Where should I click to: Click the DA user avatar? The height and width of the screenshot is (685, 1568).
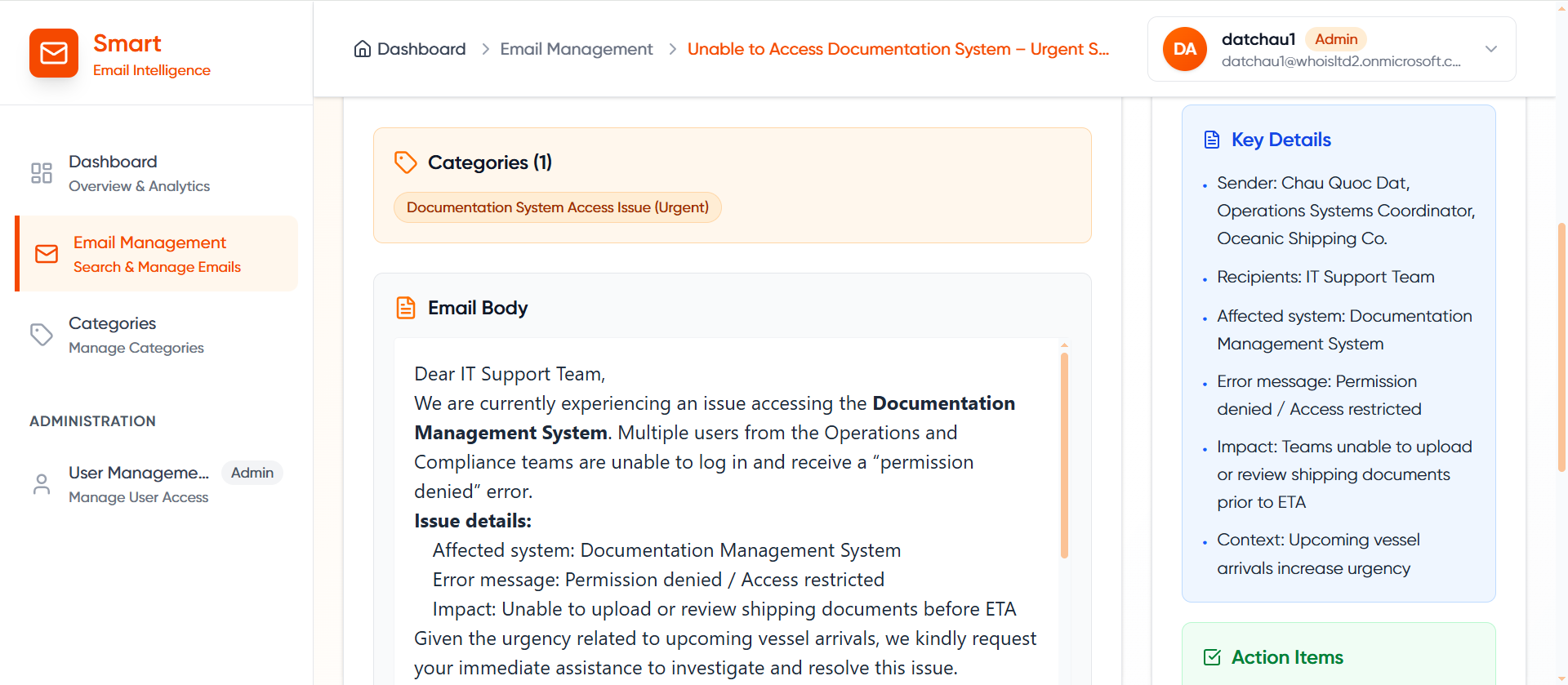point(1184,49)
